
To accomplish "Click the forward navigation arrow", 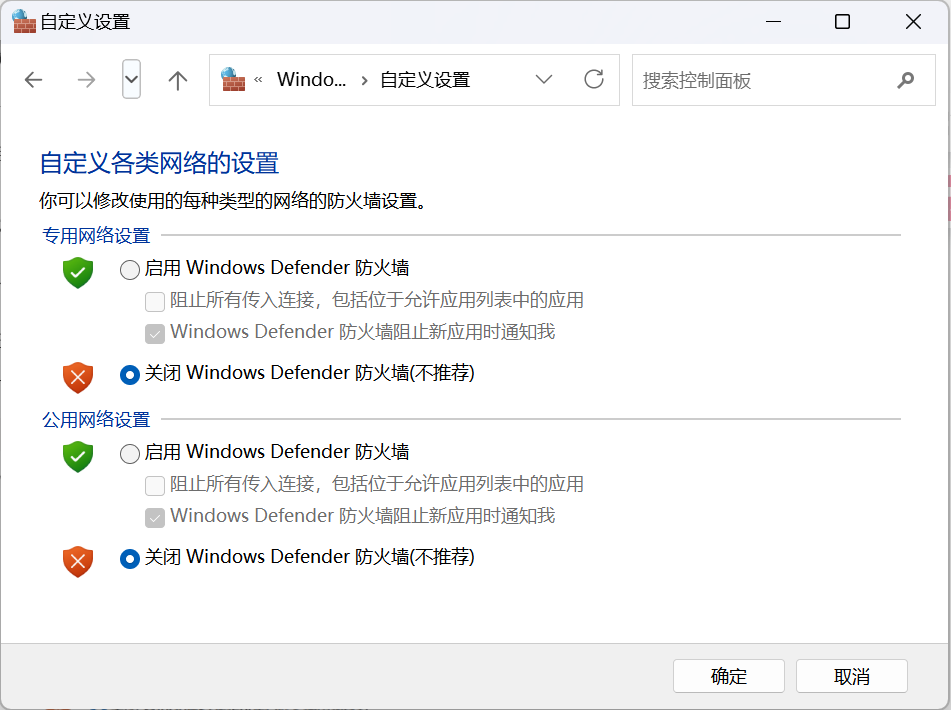I will 86,80.
